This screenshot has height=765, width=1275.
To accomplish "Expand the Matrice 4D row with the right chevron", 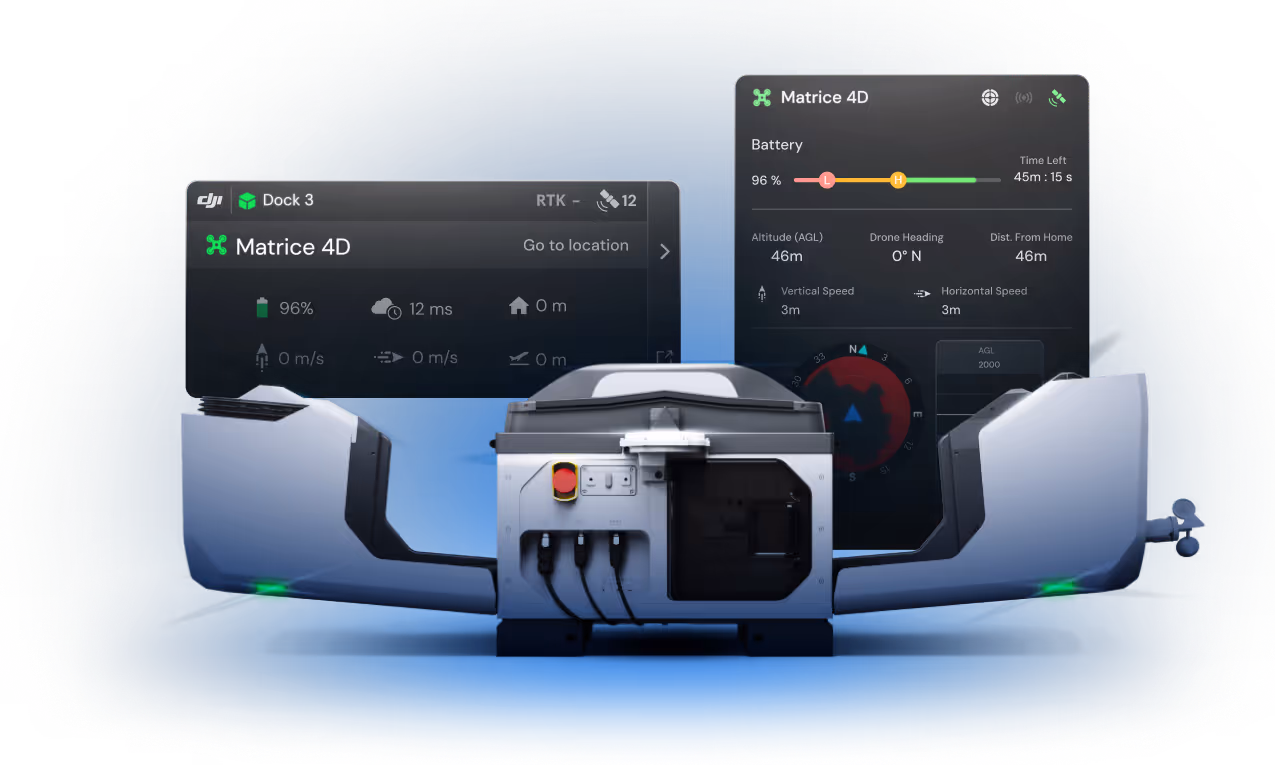I will [665, 252].
